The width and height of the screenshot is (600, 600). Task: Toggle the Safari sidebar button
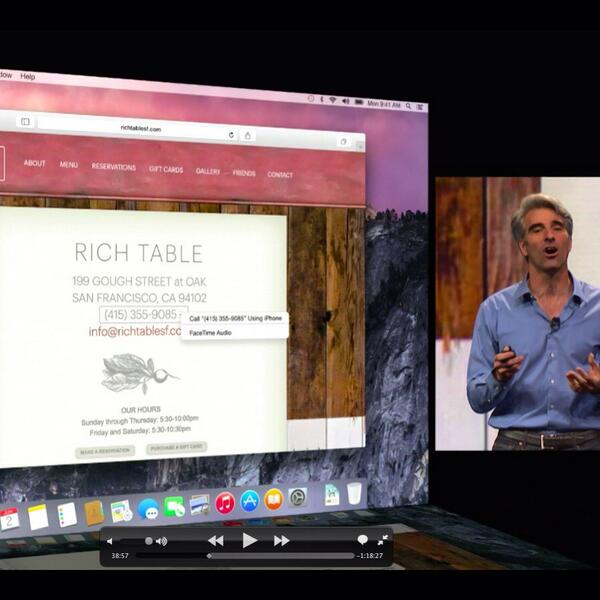(x=25, y=122)
